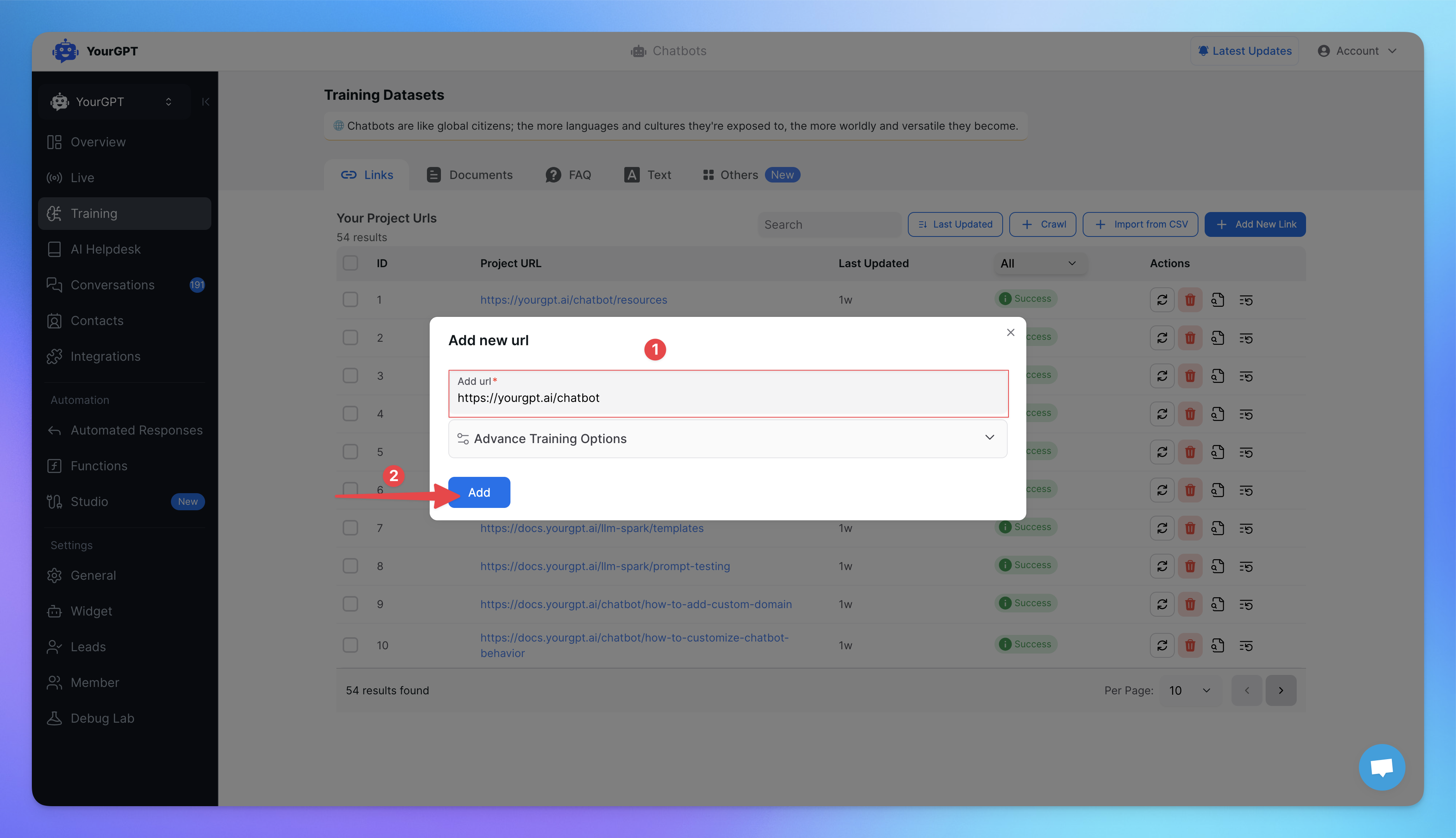
Task: Refresh the row 7 templates URL
Action: pos(1162,528)
